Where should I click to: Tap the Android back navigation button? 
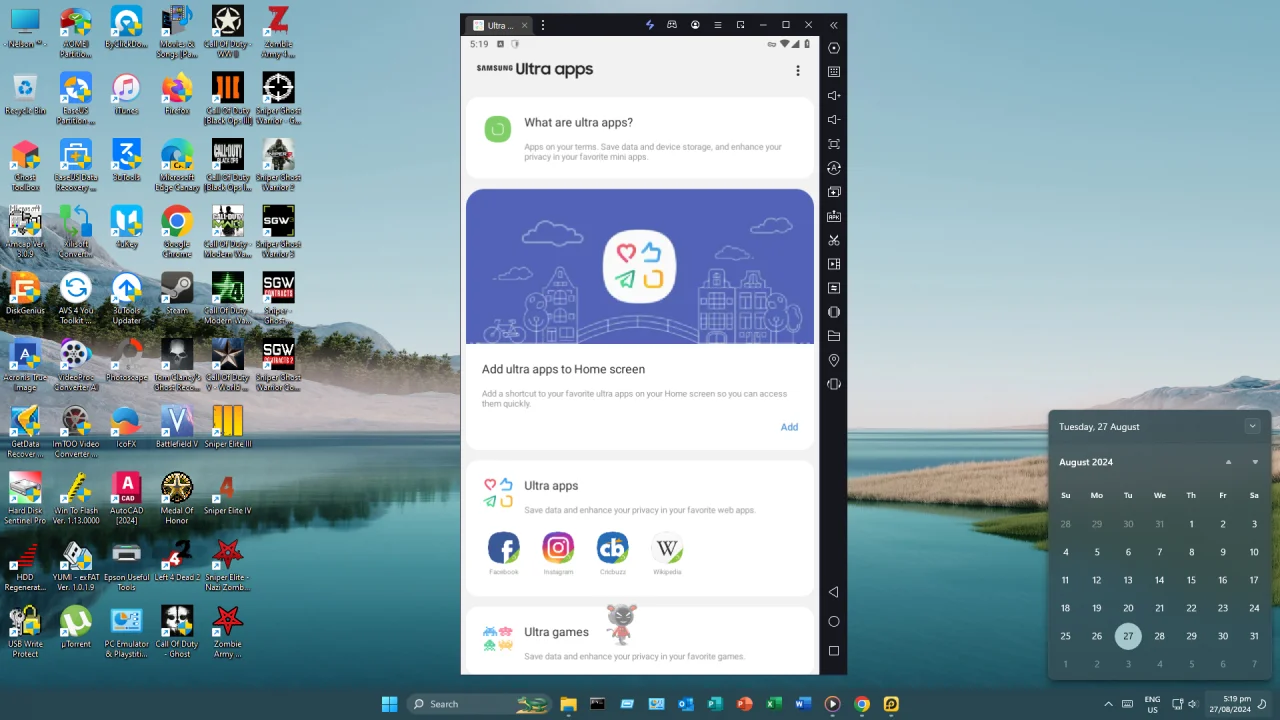[834, 592]
